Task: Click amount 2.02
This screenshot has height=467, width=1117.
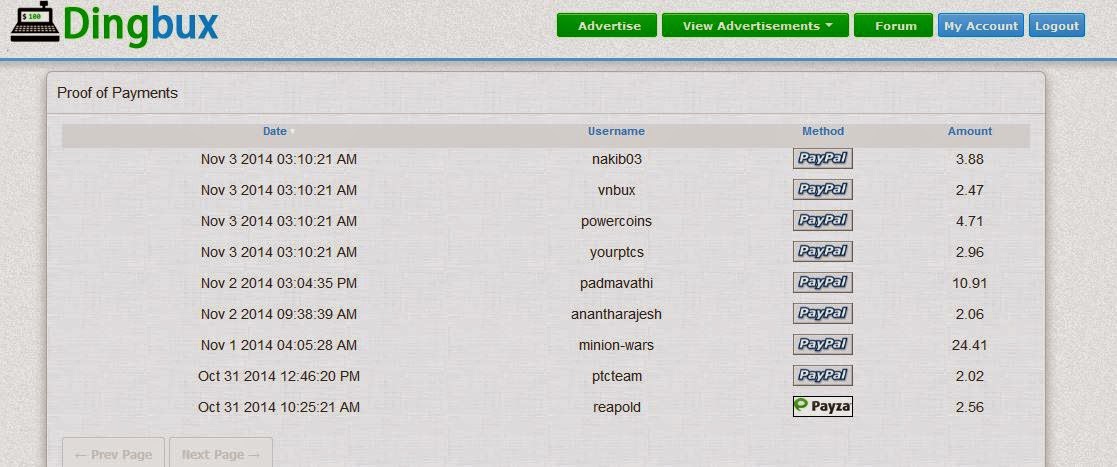Action: 970,376
